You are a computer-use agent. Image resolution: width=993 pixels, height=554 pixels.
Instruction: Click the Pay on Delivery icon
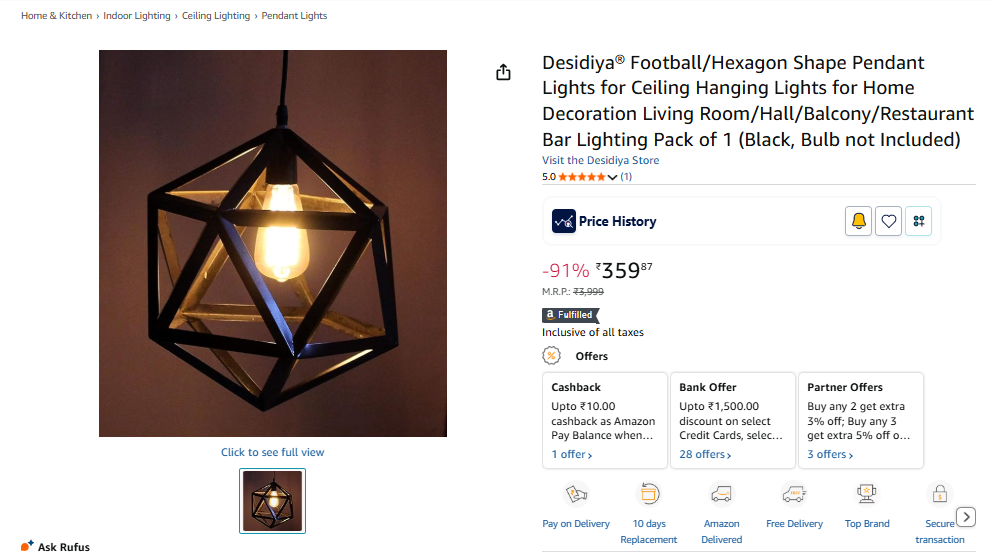pyautogui.click(x=576, y=493)
